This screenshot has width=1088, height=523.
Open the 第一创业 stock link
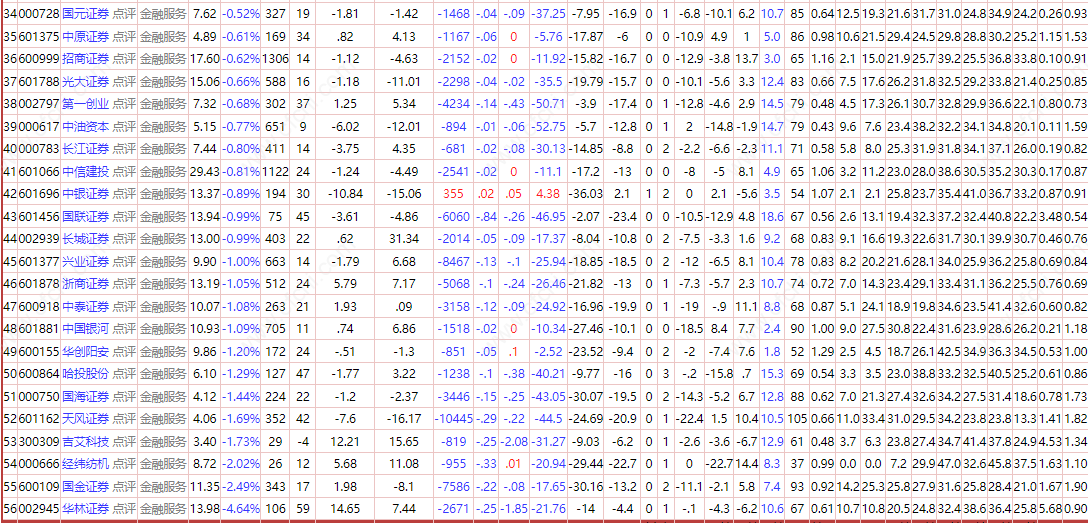pyautogui.click(x=85, y=104)
